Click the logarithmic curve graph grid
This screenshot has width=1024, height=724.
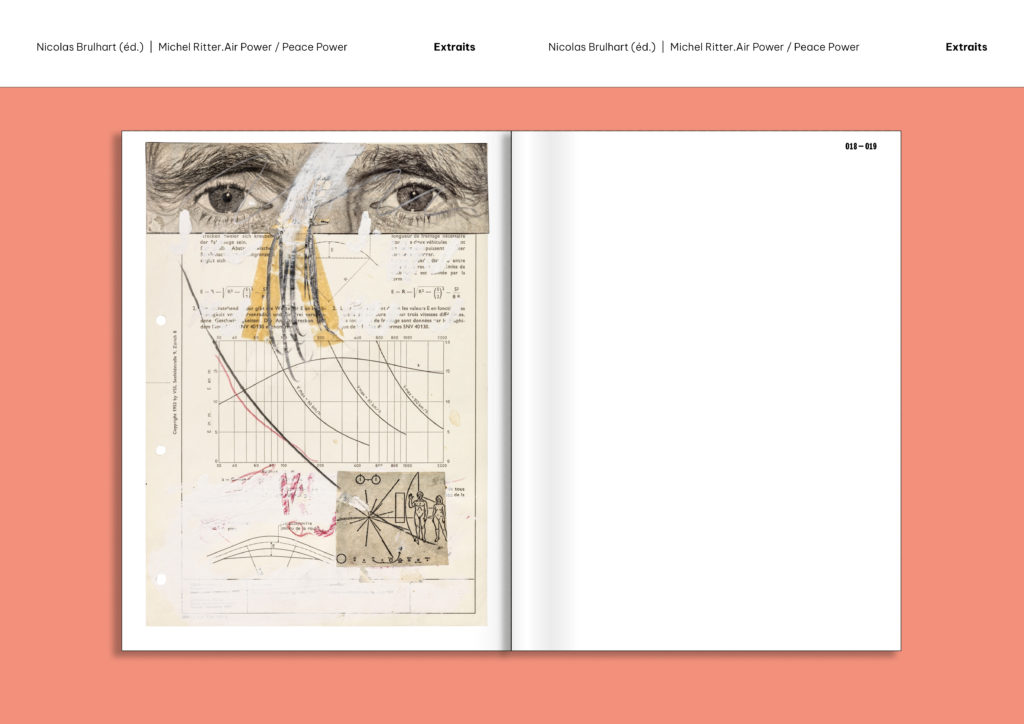point(330,400)
